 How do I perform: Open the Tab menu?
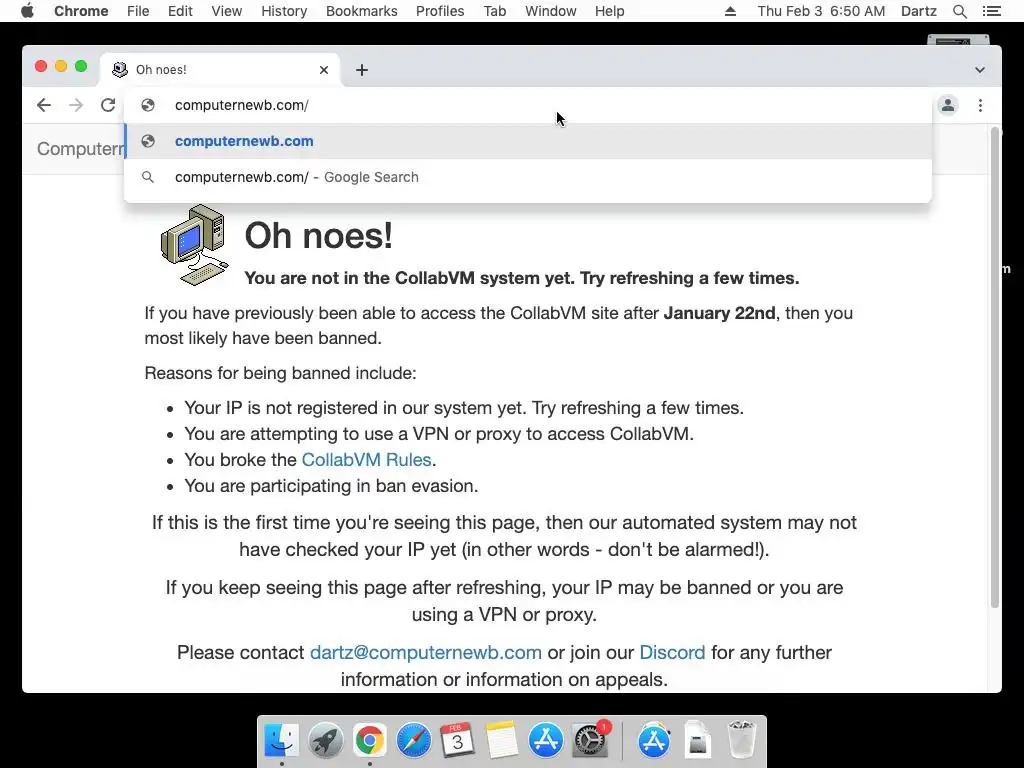point(495,11)
